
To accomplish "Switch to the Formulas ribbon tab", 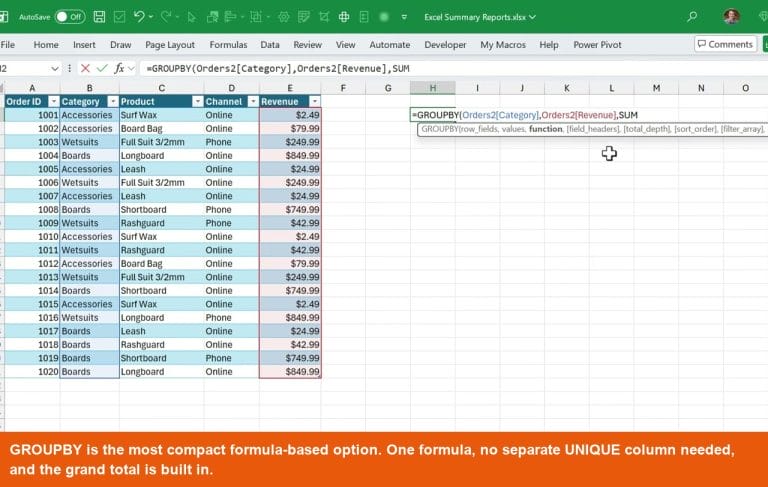I will tap(228, 45).
